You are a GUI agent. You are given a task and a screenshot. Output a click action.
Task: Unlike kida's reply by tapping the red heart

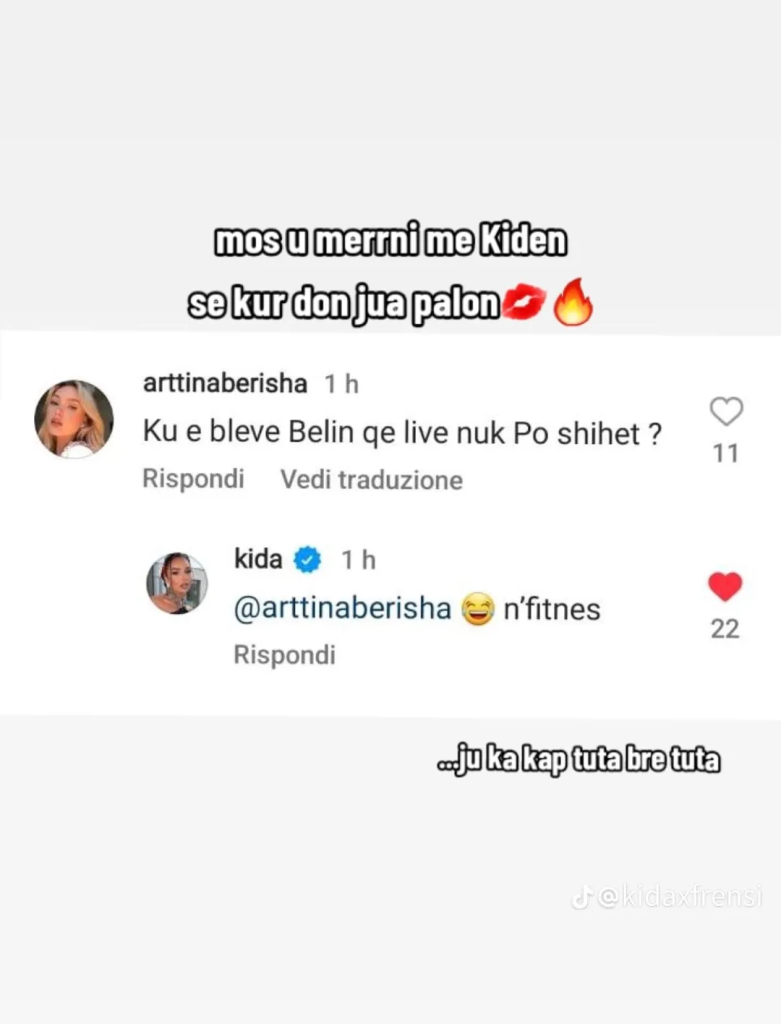pyautogui.click(x=725, y=586)
